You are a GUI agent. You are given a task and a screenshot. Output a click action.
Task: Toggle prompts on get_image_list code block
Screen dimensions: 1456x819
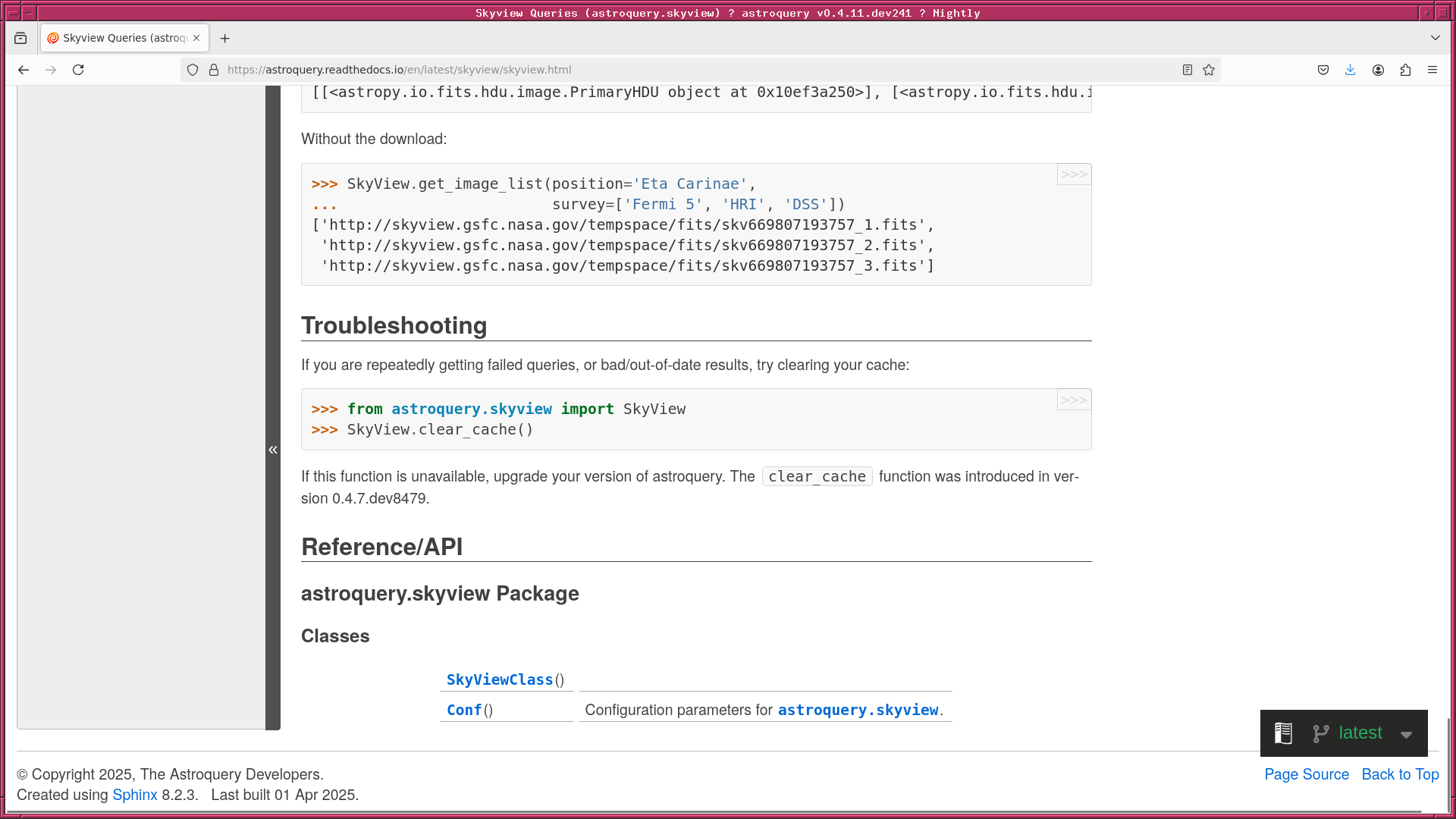click(x=1074, y=174)
